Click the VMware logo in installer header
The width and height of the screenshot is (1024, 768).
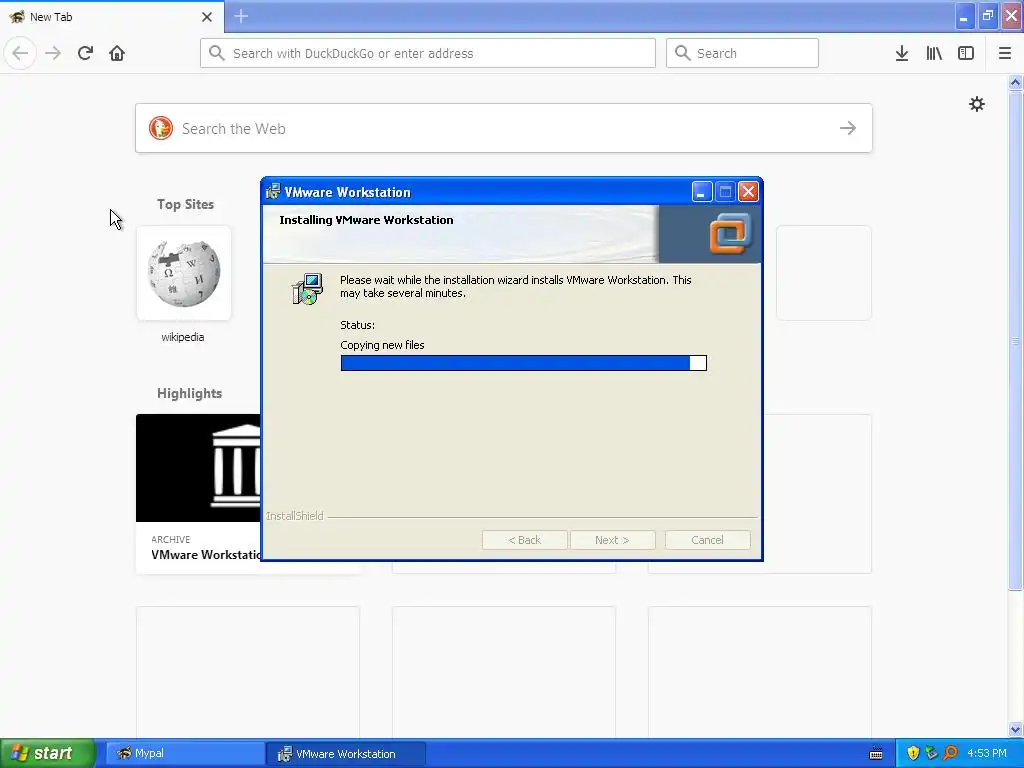coord(731,234)
